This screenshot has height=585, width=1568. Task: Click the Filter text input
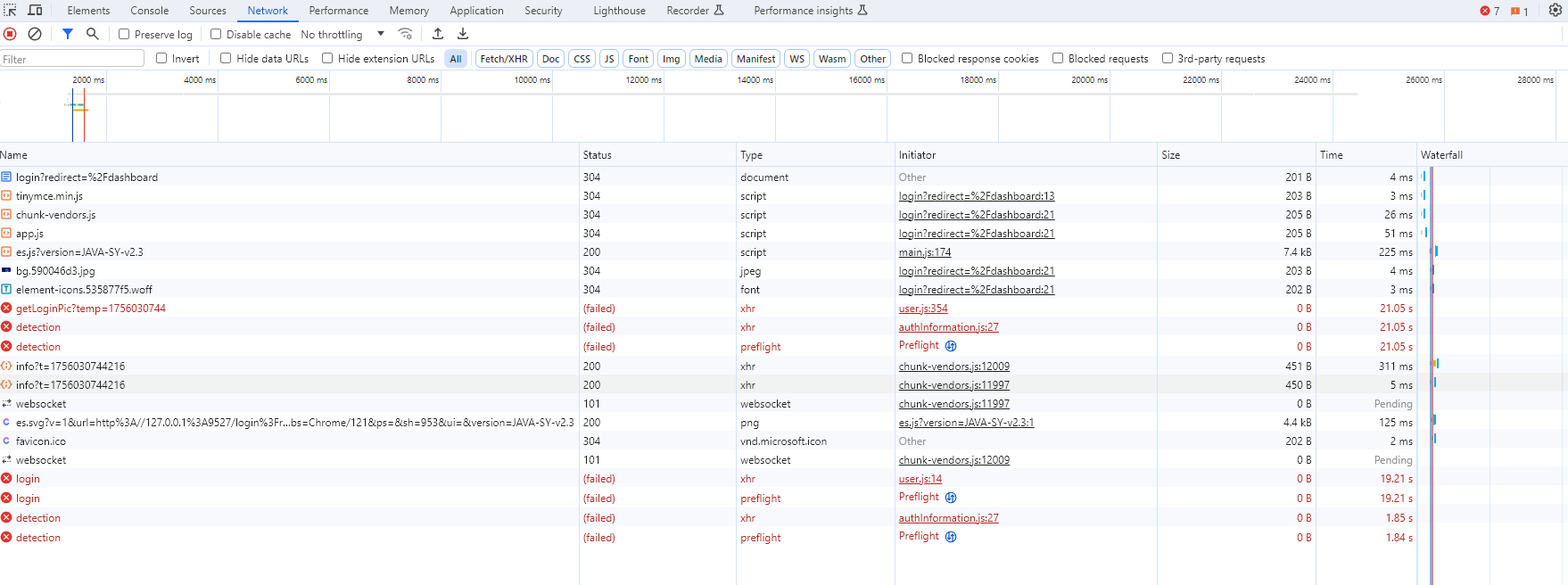click(x=72, y=59)
